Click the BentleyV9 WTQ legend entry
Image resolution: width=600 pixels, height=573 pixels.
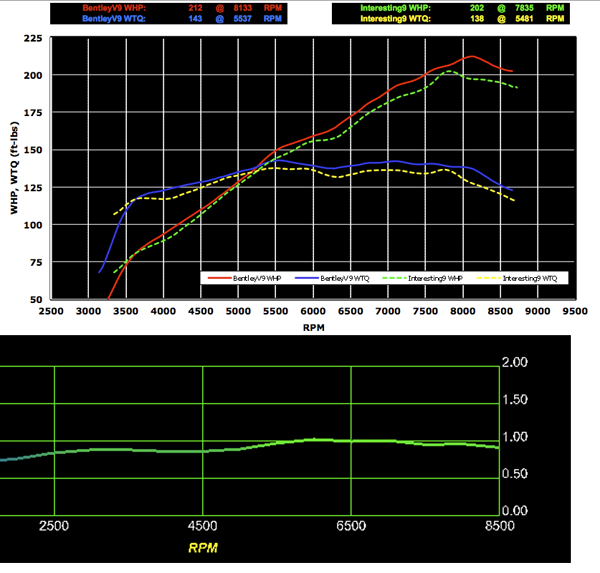coord(332,278)
